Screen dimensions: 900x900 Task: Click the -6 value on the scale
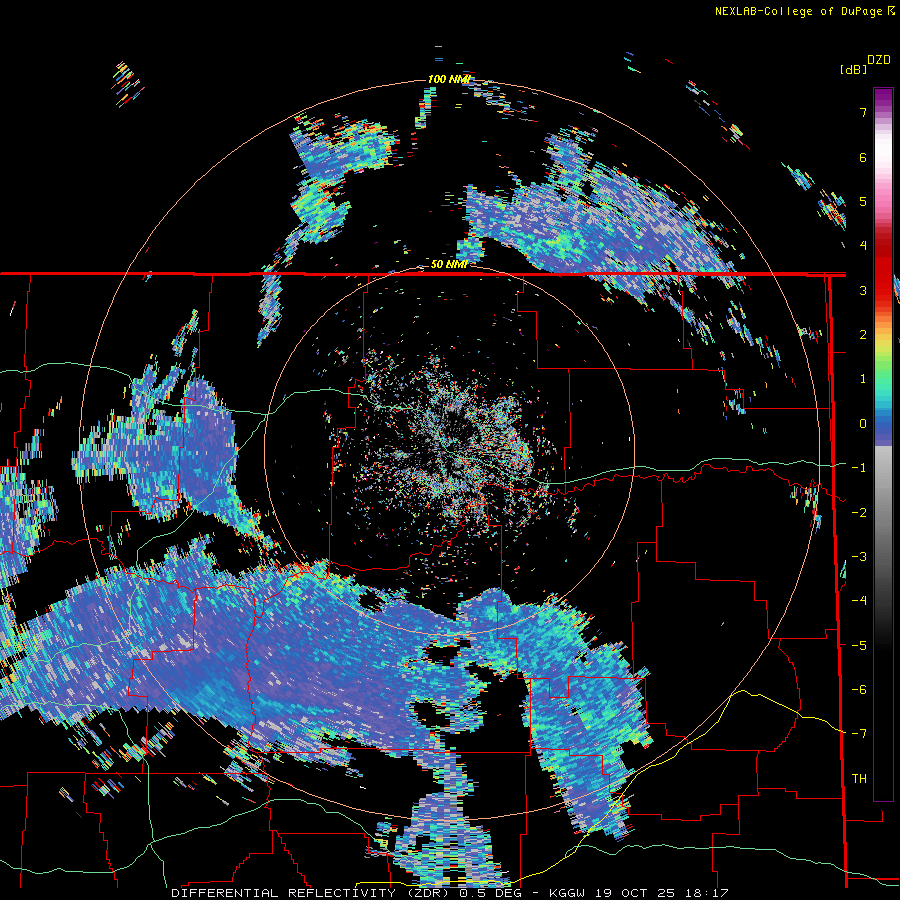859,690
